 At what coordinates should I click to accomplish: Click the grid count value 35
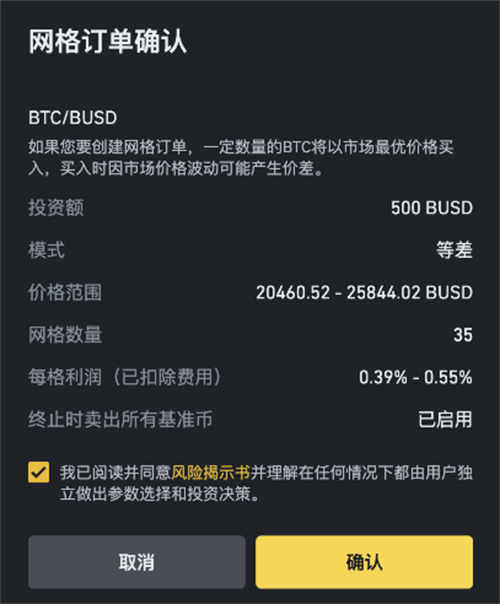pos(463,335)
